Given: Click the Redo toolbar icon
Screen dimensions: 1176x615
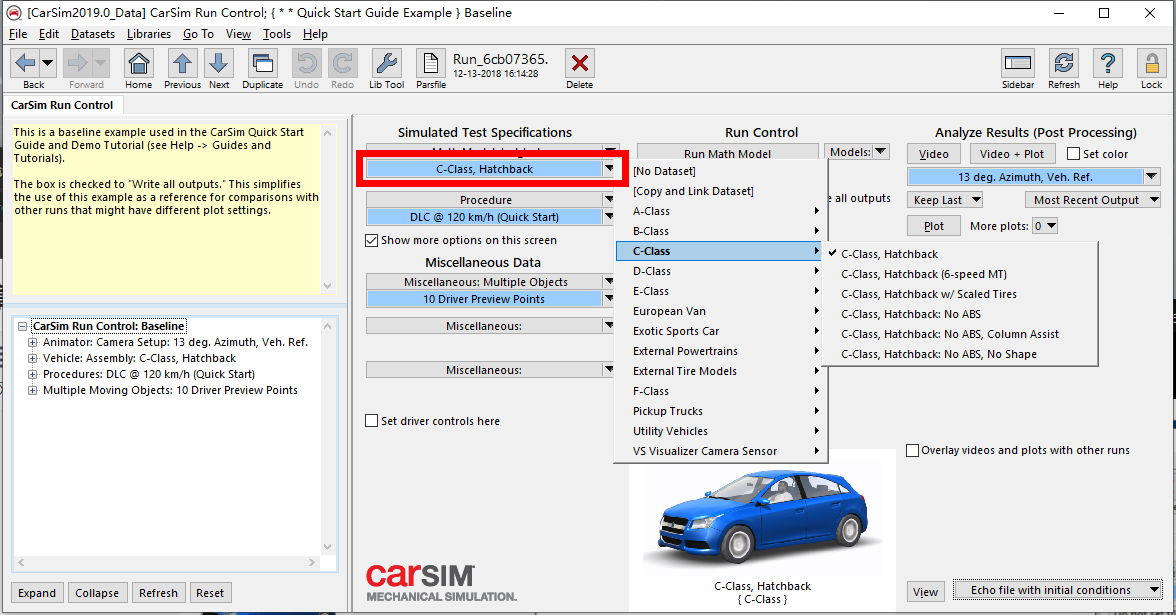Looking at the screenshot, I should [343, 63].
